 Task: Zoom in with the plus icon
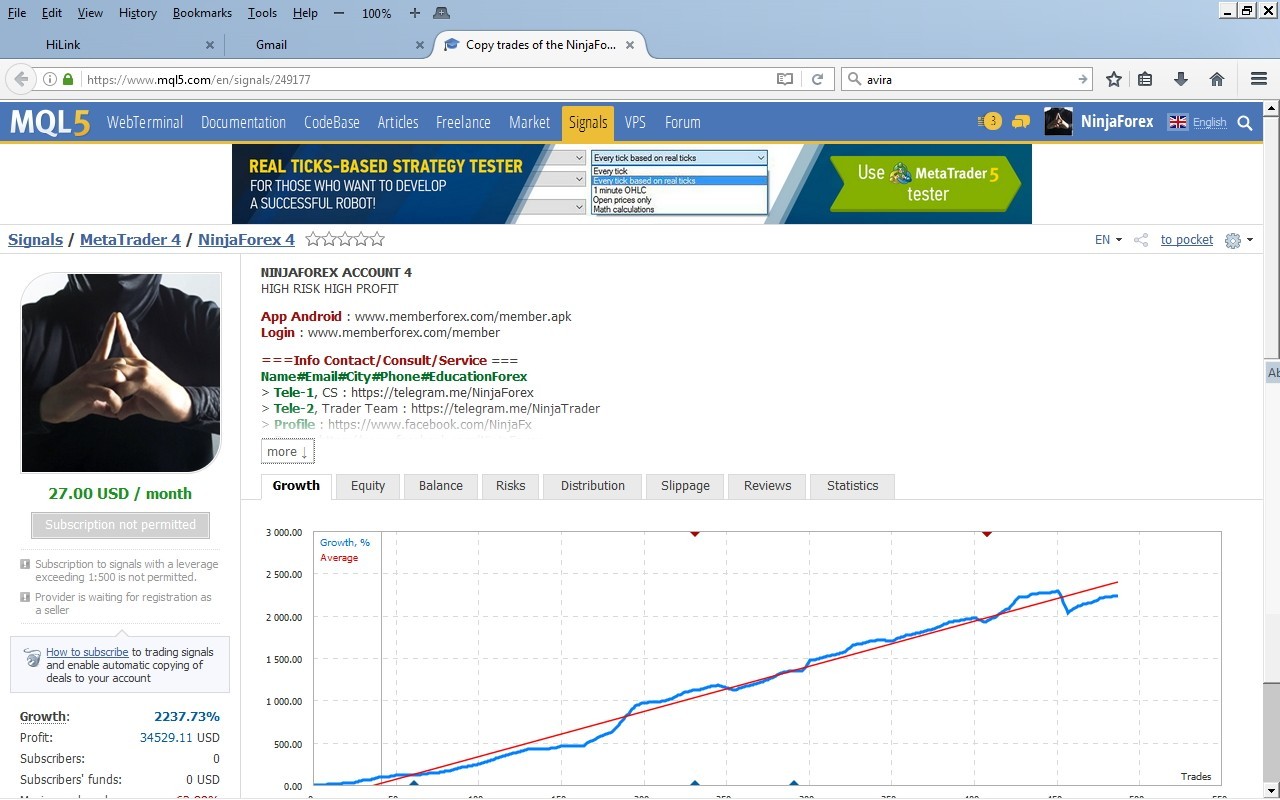coord(415,13)
